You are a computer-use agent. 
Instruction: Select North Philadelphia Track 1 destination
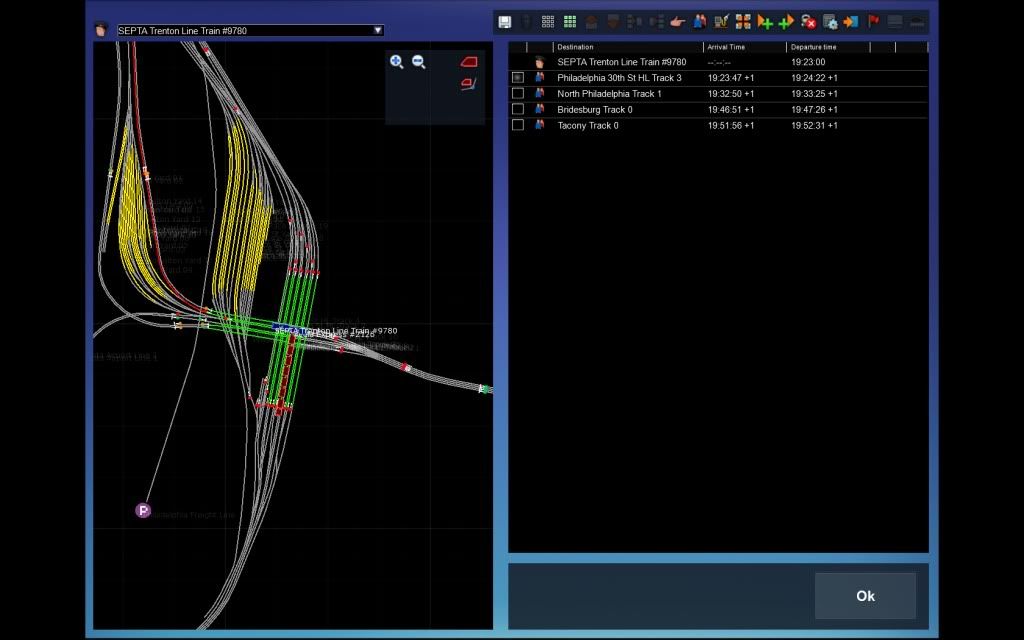609,93
